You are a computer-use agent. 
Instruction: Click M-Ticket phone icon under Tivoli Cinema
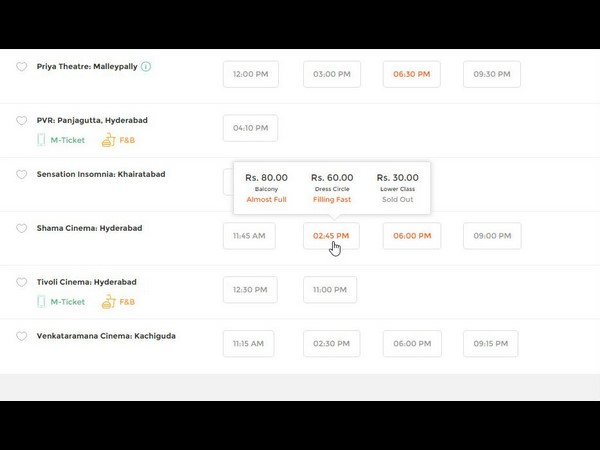pos(42,301)
